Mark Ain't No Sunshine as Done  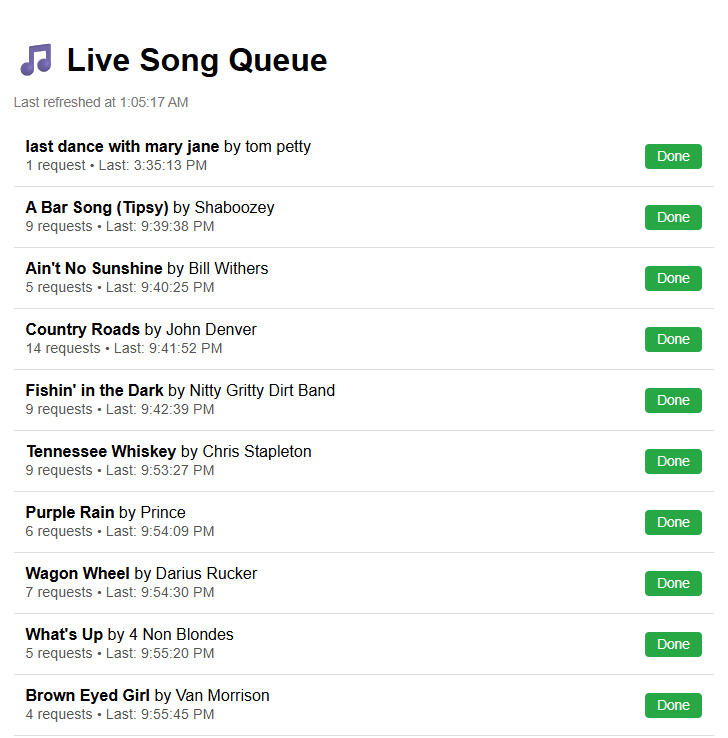[673, 278]
